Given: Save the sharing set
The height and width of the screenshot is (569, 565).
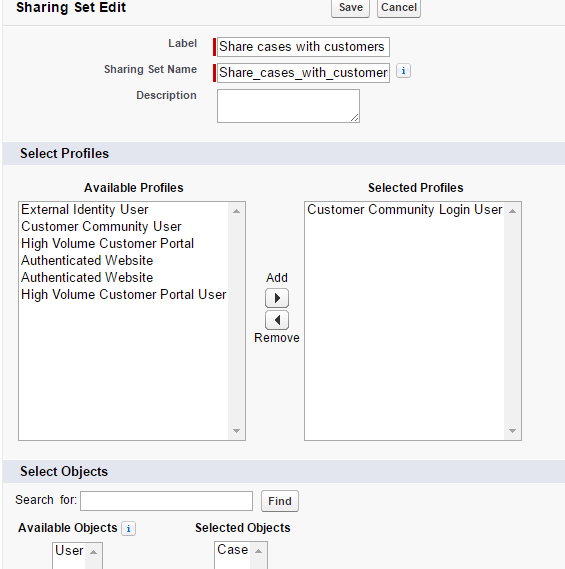Looking at the screenshot, I should [351, 7].
